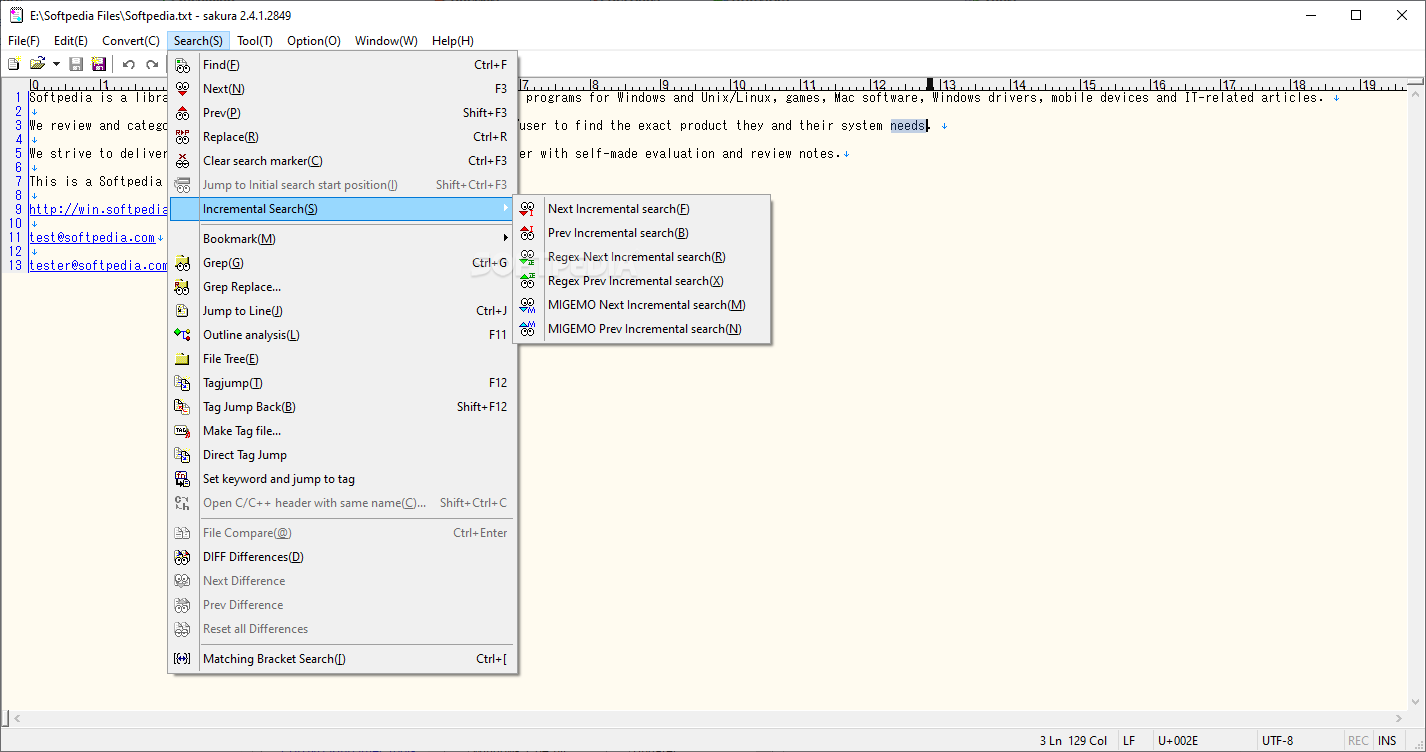Click the '3 Ln 129 Col' status entry
1426x752 pixels.
click(x=1073, y=741)
